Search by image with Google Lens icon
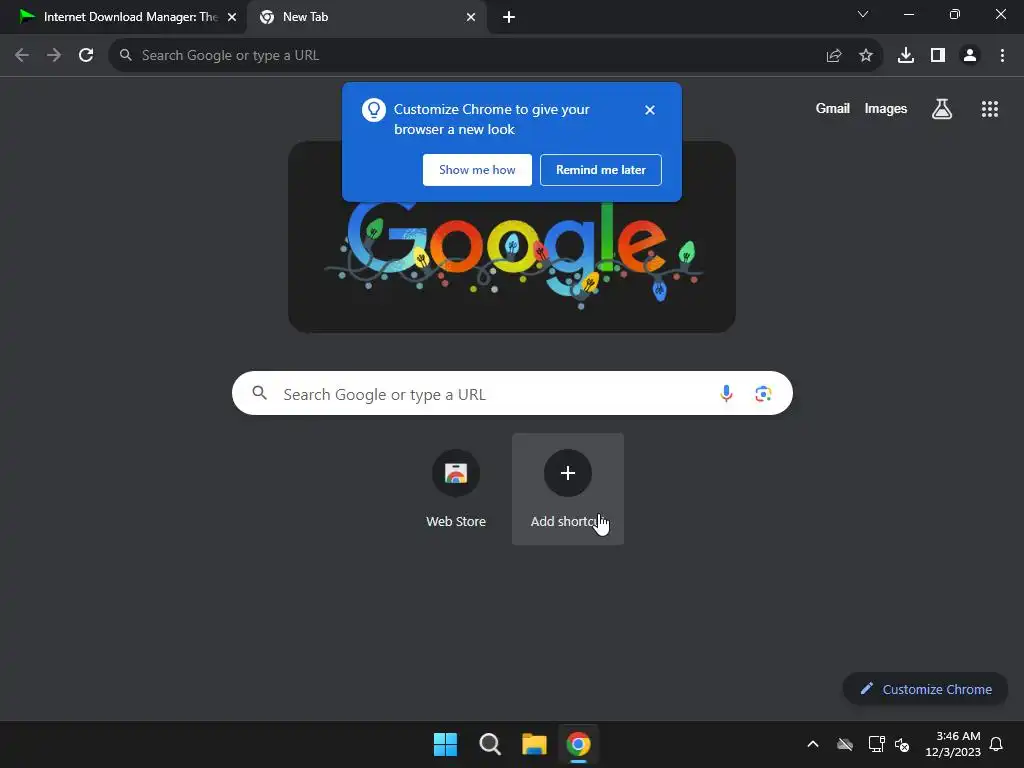 [763, 393]
